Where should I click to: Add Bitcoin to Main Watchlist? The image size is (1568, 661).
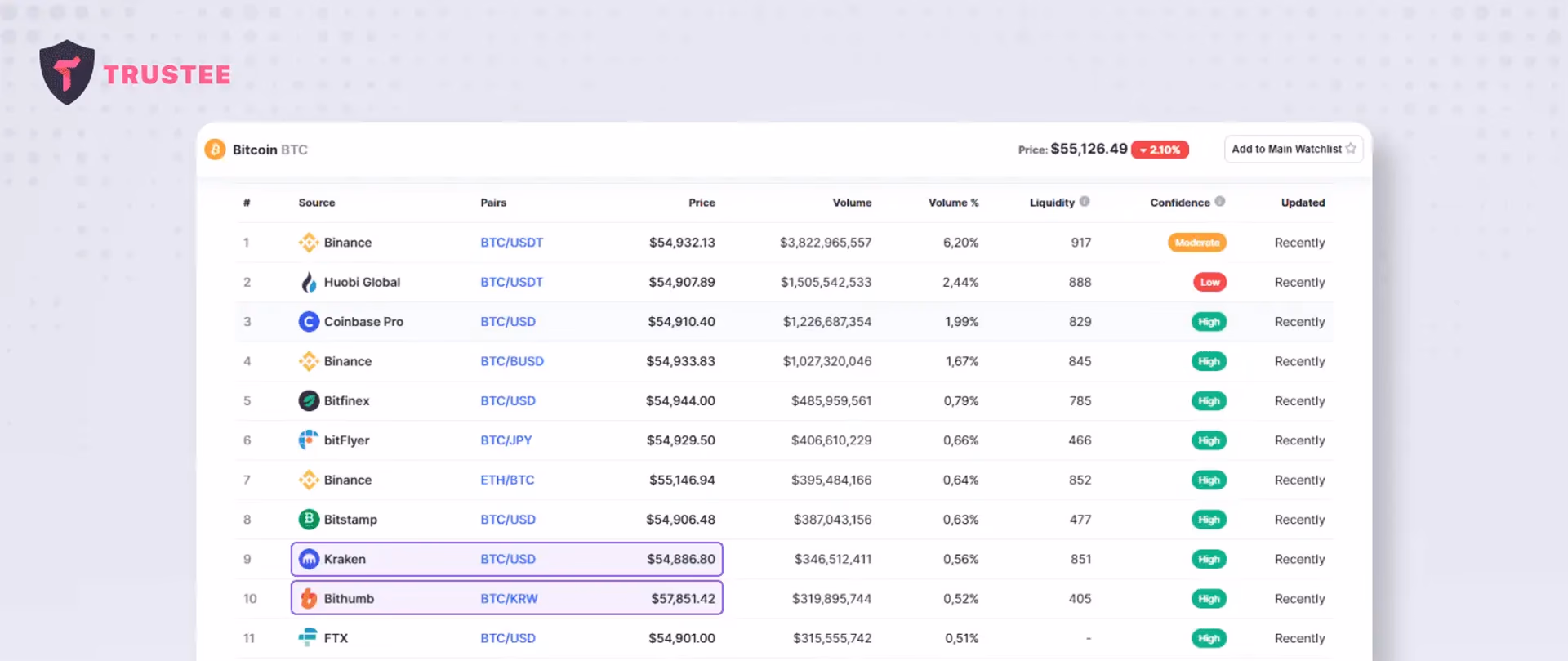(1294, 149)
